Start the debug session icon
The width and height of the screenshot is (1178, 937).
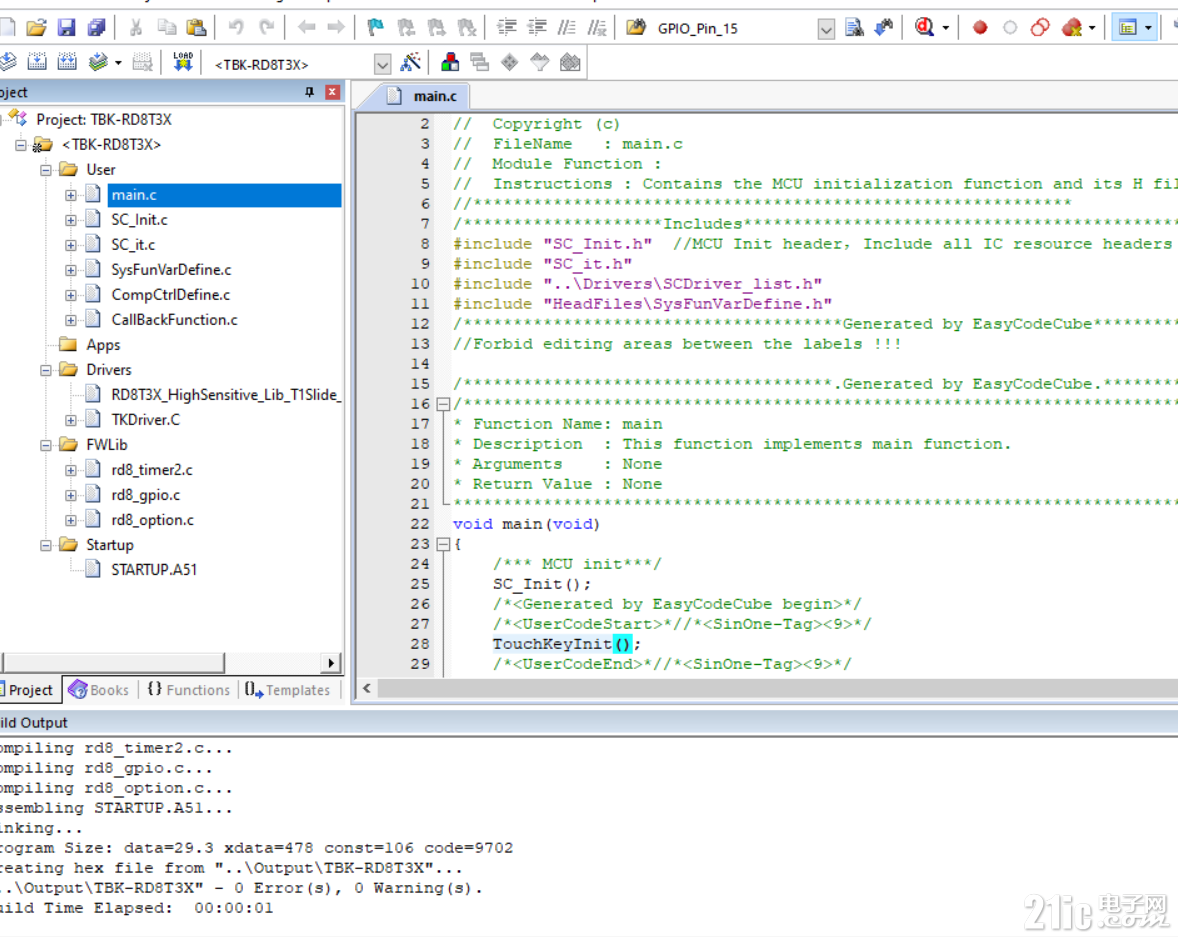tap(924, 28)
